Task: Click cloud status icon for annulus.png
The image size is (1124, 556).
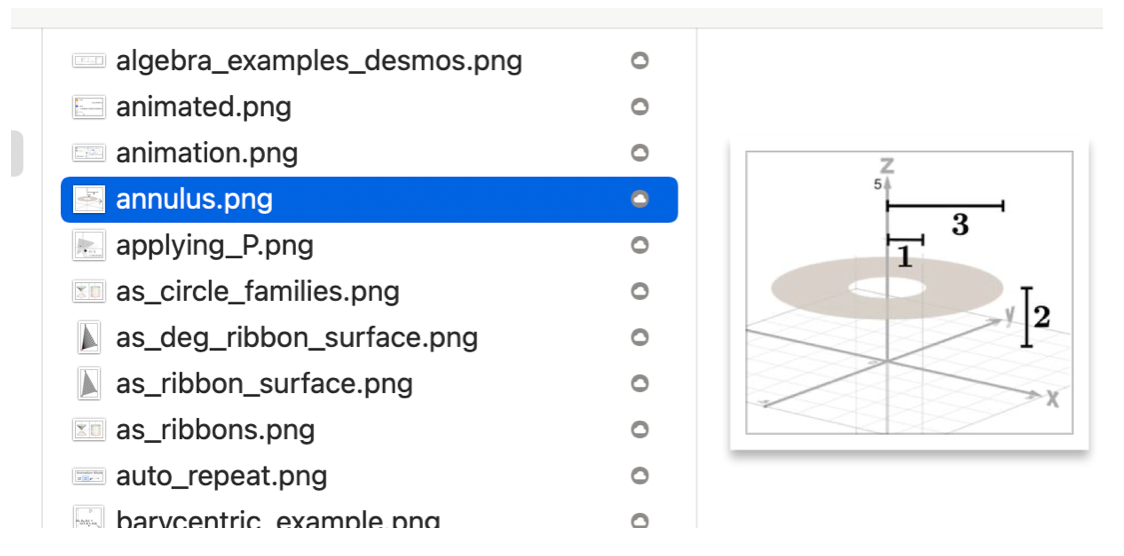Action: coord(640,199)
